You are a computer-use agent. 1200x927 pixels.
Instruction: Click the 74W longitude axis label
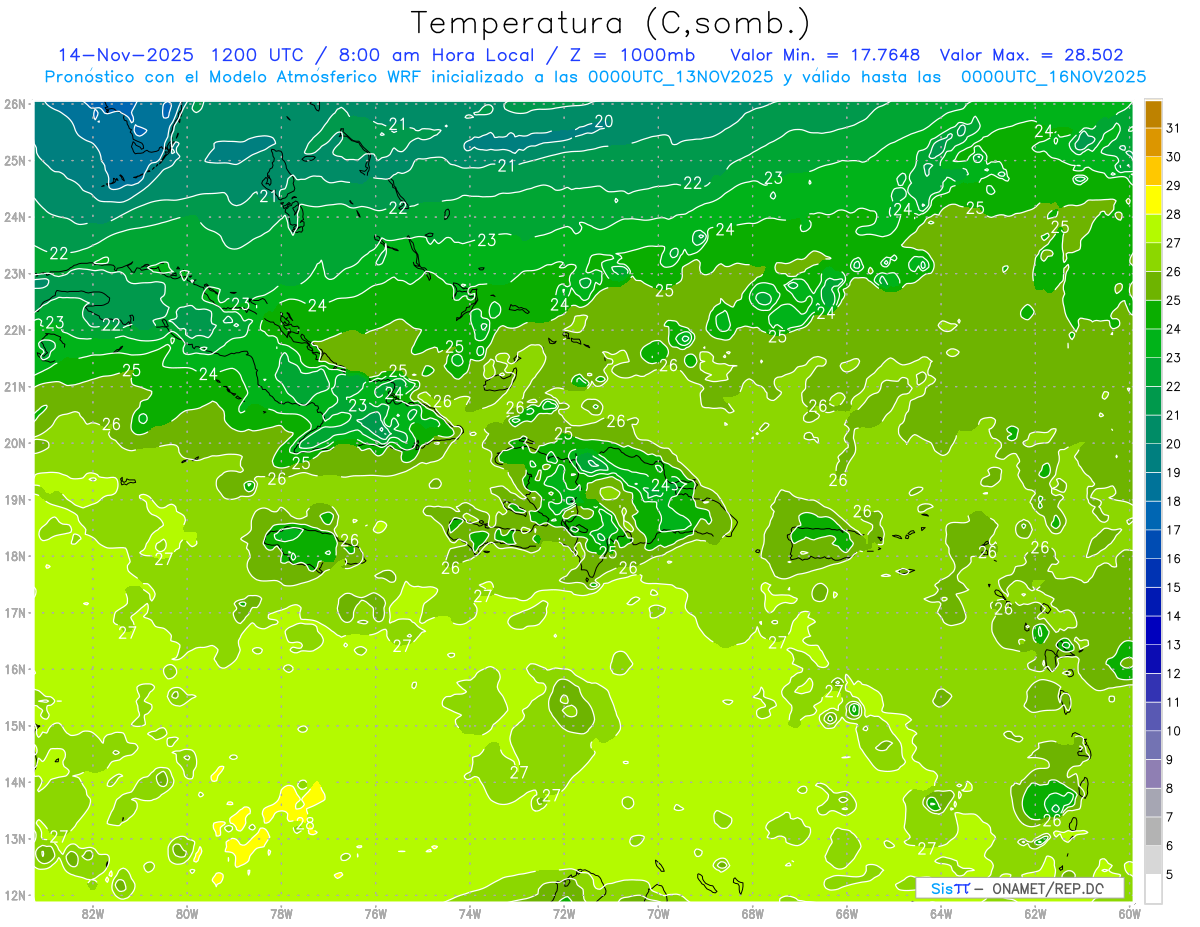470,913
